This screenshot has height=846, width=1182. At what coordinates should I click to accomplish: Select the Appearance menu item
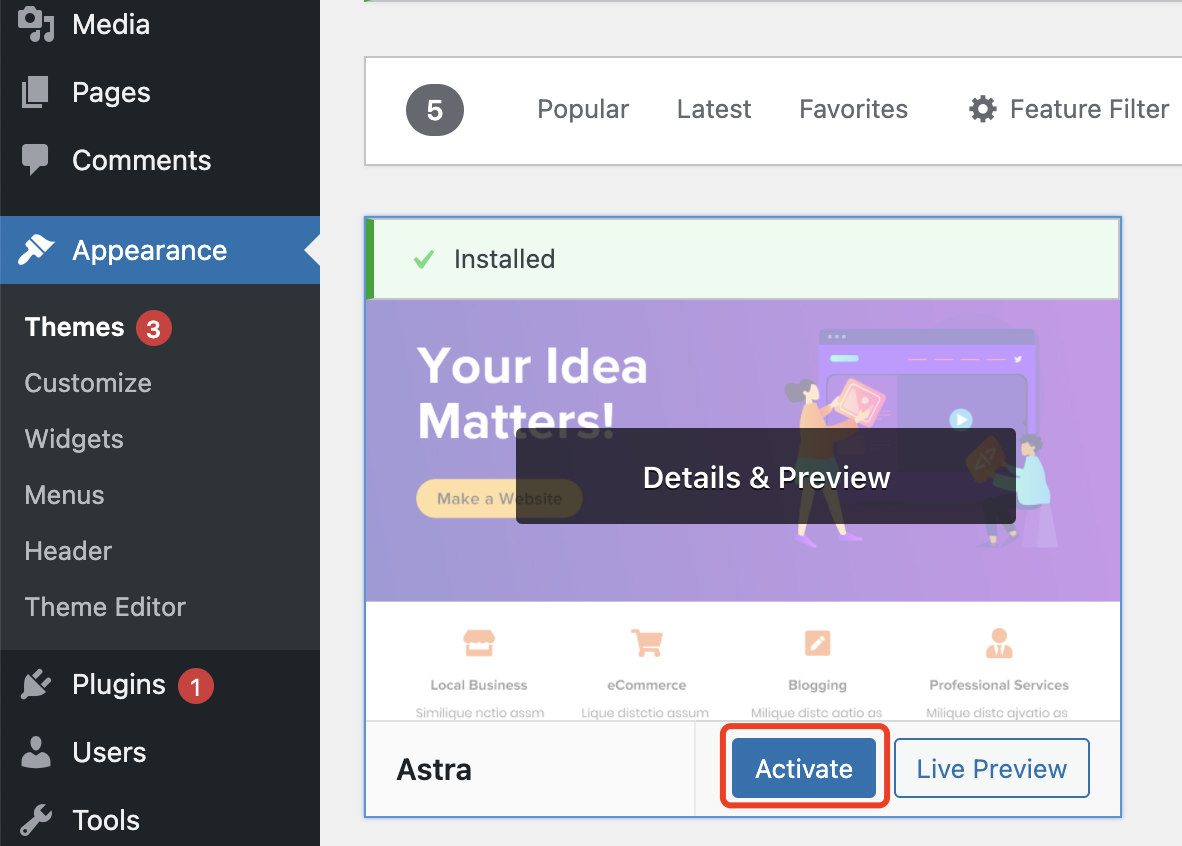[160, 250]
